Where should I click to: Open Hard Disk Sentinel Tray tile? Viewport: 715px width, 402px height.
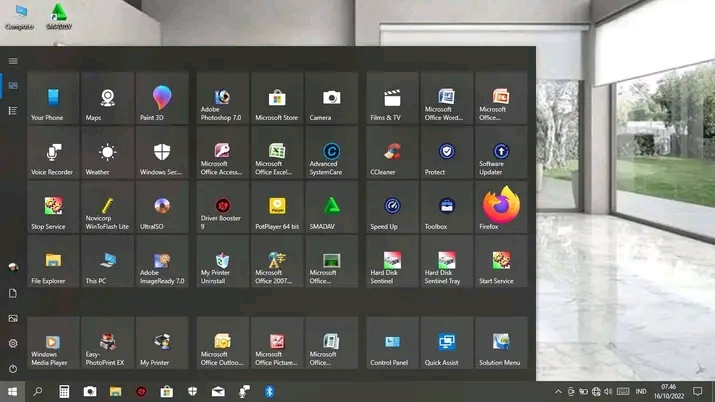click(x=446, y=261)
